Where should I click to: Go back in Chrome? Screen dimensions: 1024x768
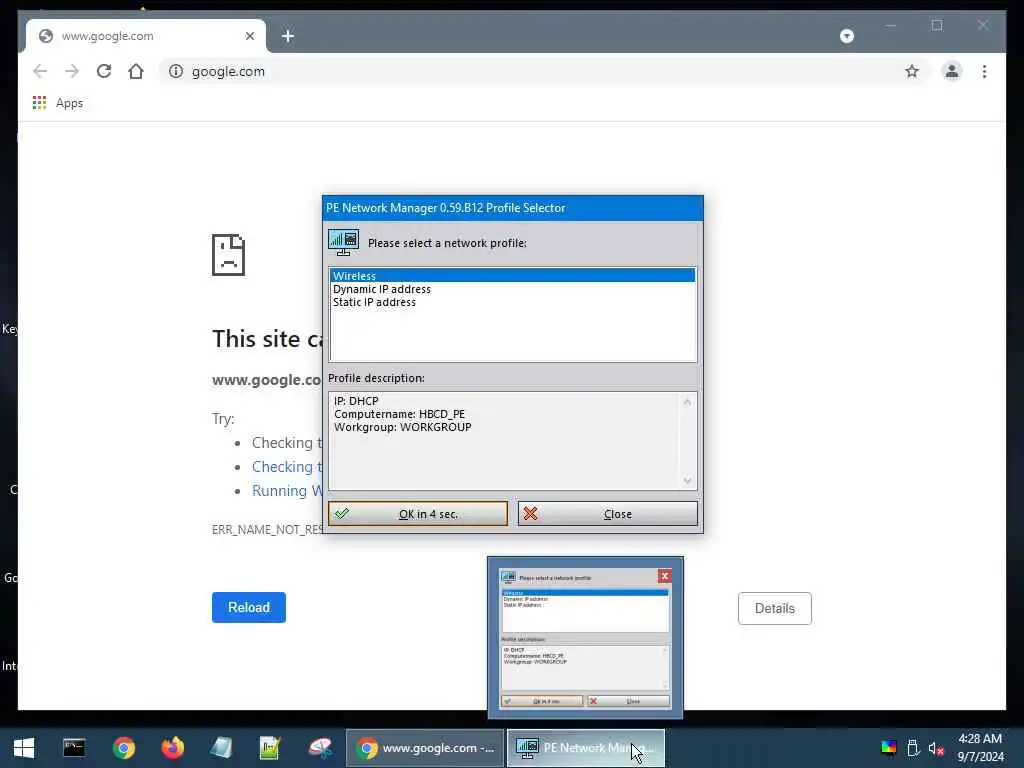(x=40, y=71)
